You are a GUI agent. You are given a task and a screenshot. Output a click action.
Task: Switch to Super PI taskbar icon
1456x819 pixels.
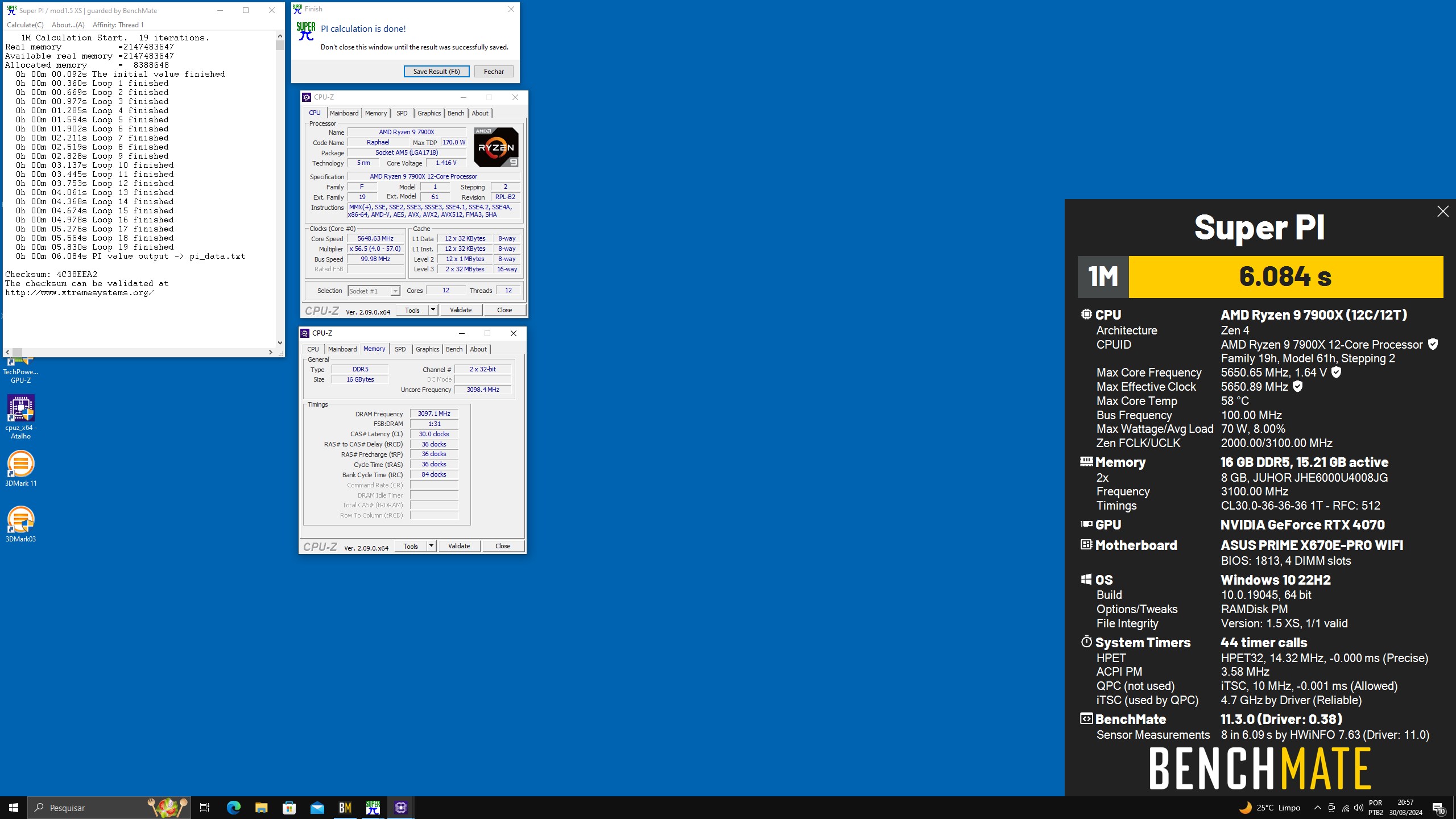click(x=373, y=807)
